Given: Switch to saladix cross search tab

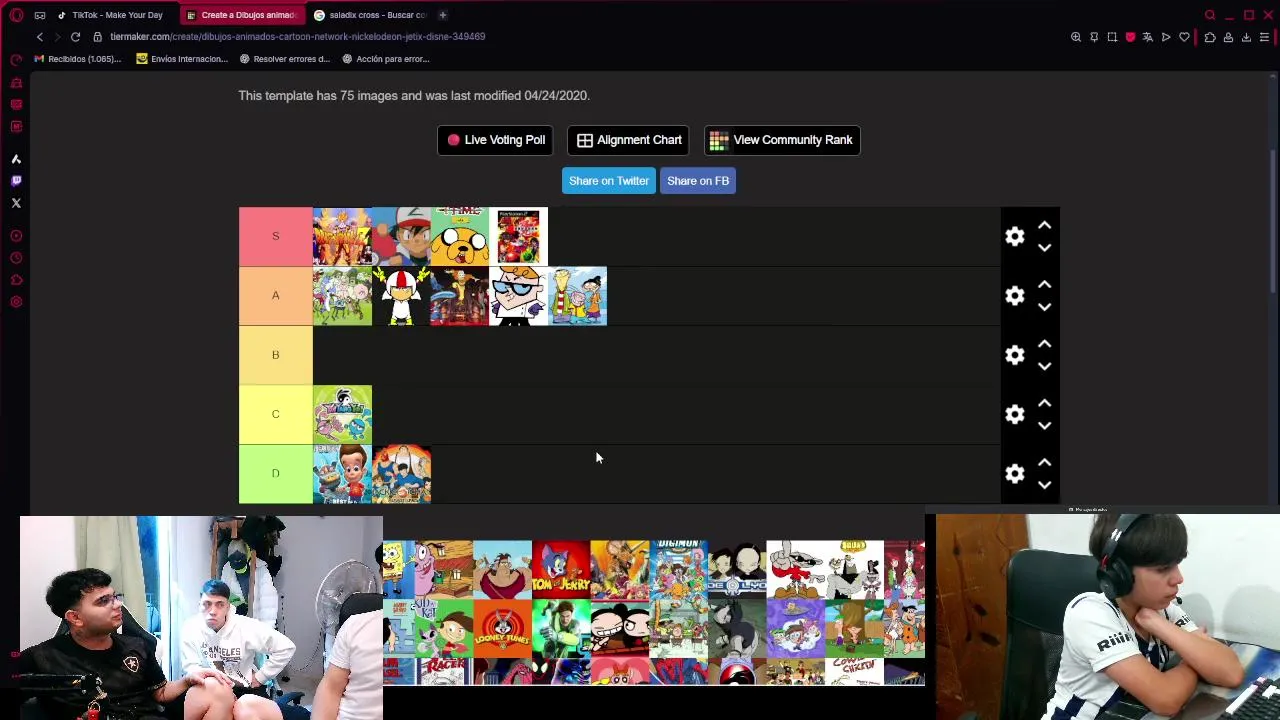Looking at the screenshot, I should (370, 15).
